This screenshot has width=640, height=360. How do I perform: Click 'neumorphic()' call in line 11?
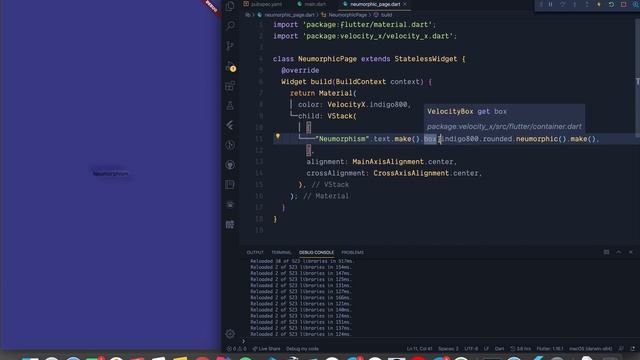(541, 139)
